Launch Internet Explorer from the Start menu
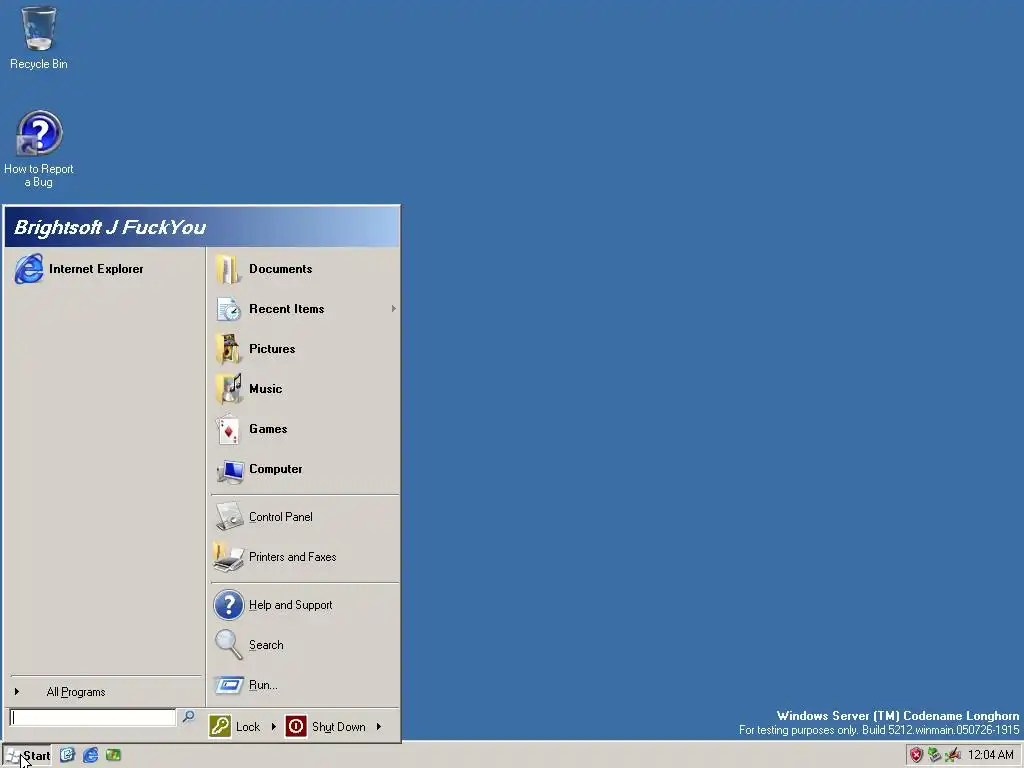The width and height of the screenshot is (1024, 768). pyautogui.click(x=104, y=269)
